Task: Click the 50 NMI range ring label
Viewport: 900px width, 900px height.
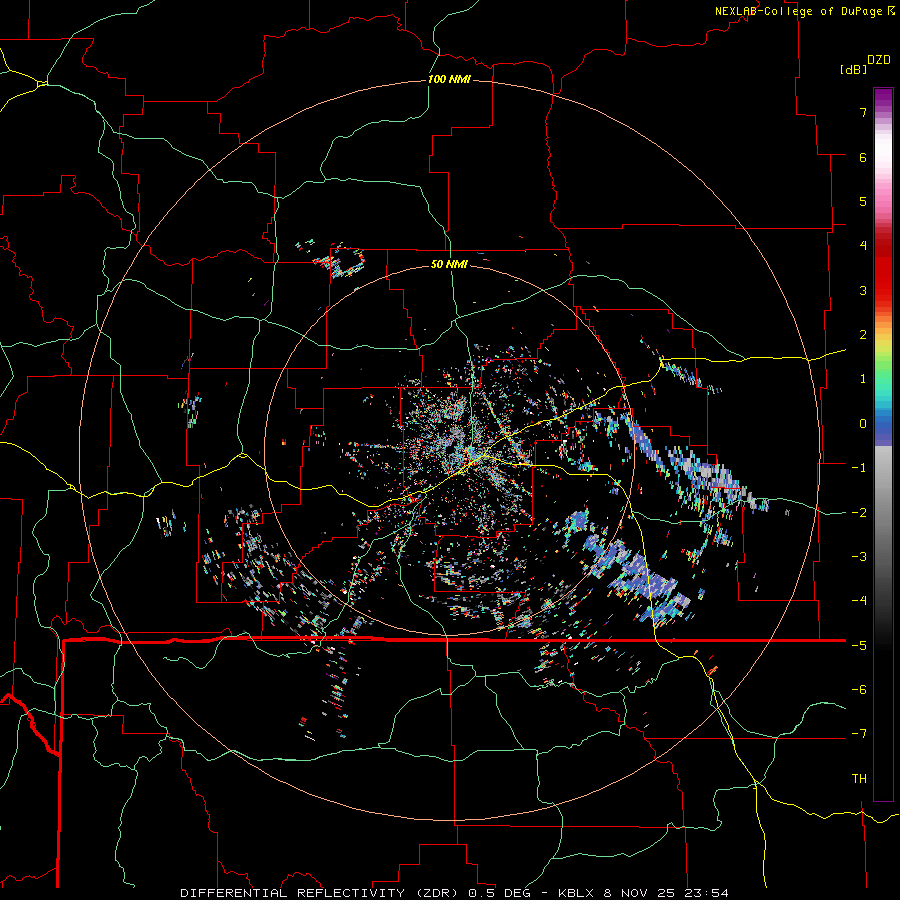Action: [449, 264]
